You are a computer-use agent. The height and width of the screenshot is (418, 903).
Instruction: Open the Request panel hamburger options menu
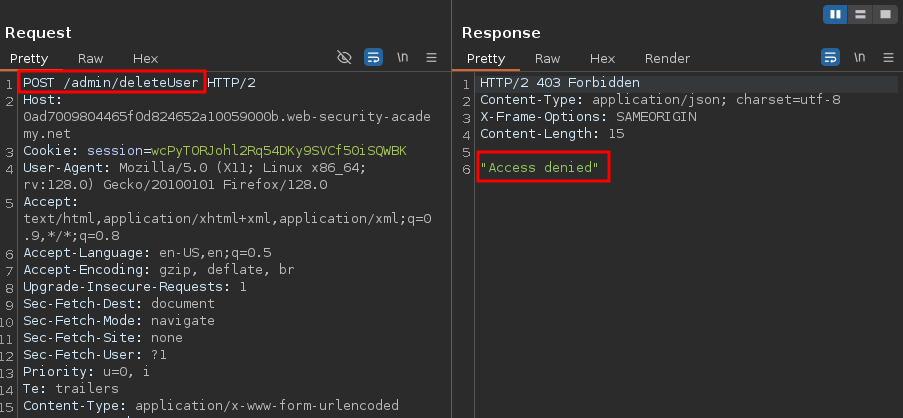pos(432,58)
